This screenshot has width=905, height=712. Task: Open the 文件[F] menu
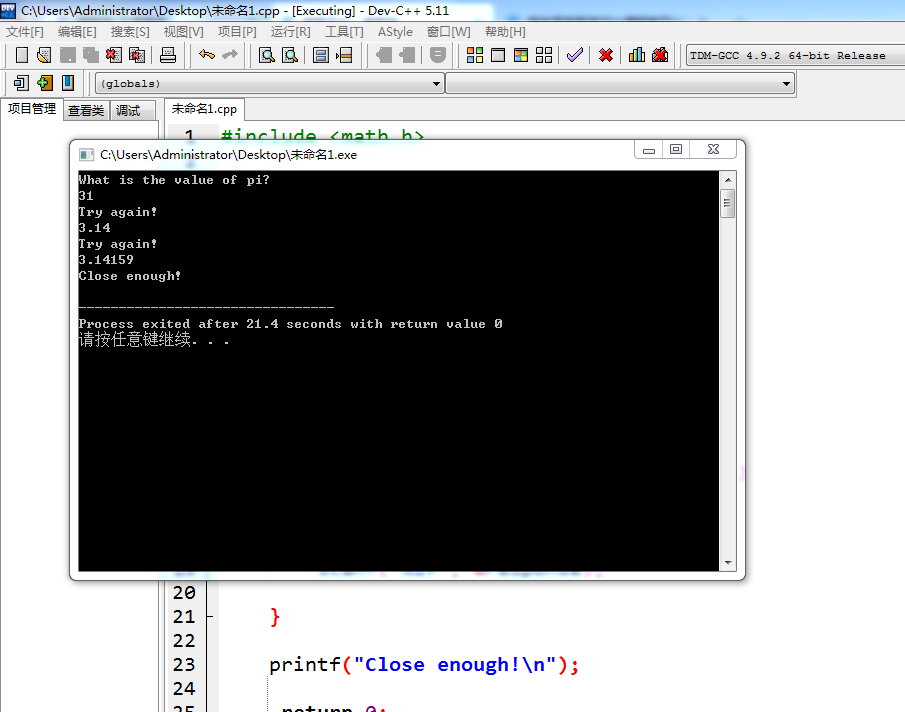[25, 32]
